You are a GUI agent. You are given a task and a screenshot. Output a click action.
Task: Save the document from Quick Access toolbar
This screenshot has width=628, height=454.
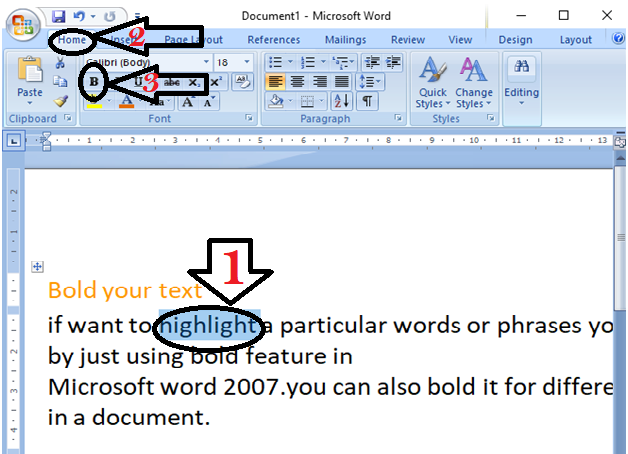coord(58,16)
